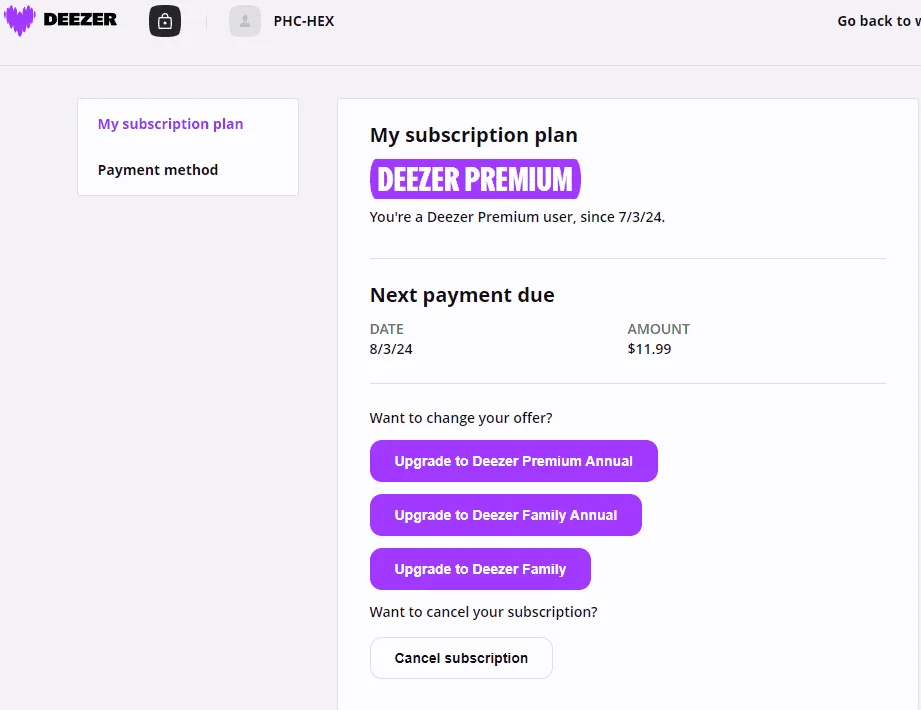The width and height of the screenshot is (921, 710).
Task: Select My subscription plan in sidebar
Action: coord(170,124)
